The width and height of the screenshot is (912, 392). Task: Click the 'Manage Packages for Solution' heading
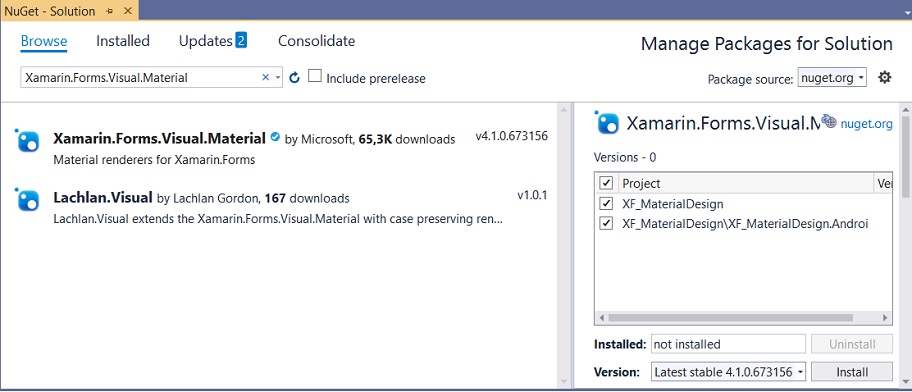coord(767,44)
